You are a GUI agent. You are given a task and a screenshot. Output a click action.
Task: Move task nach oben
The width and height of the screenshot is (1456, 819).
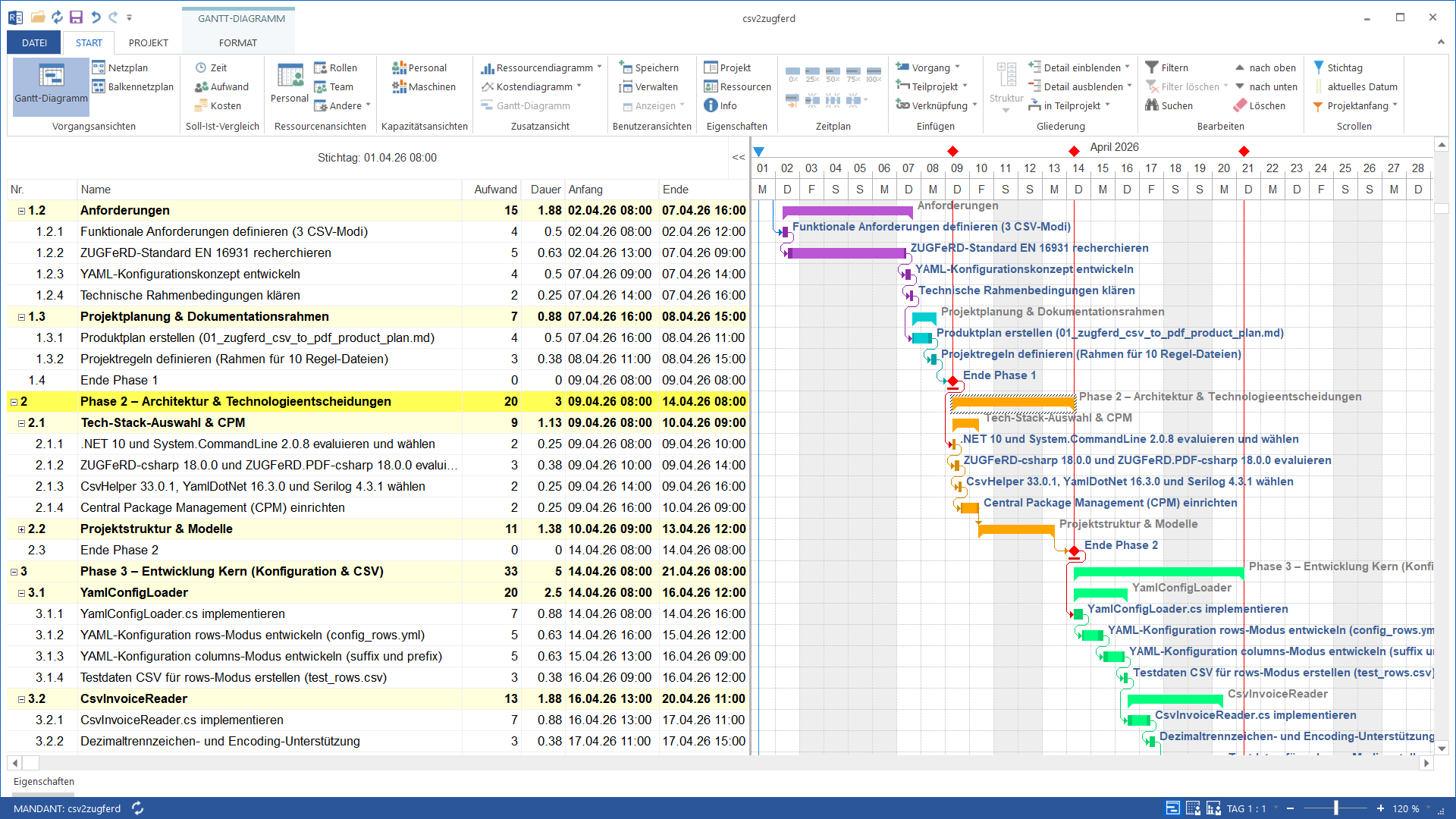click(x=1265, y=67)
